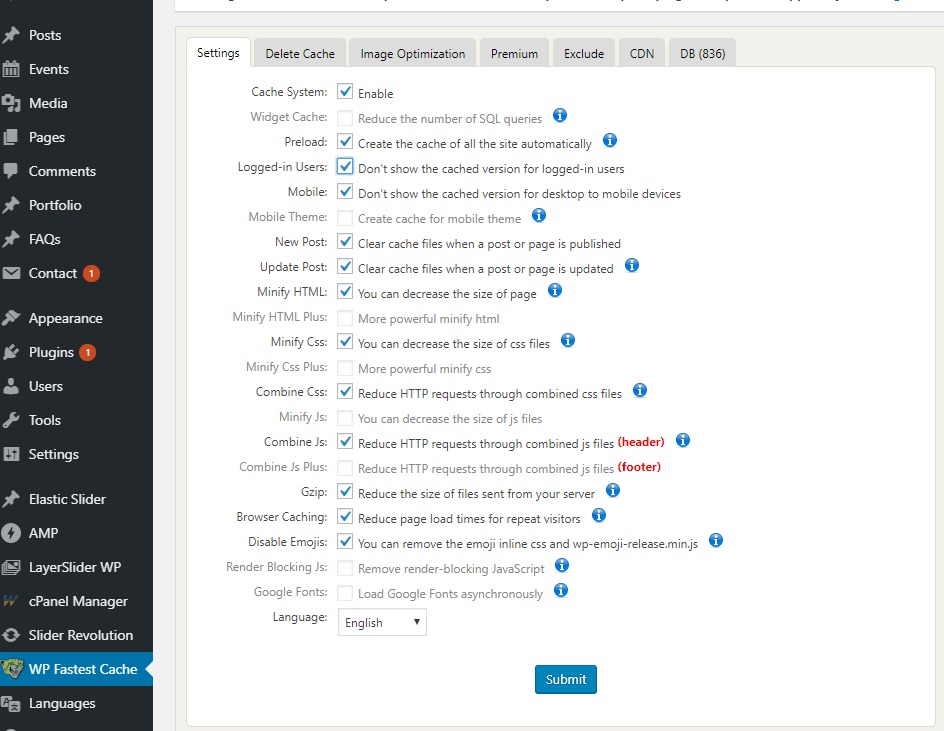Uncheck the Minify HTML checkbox
This screenshot has height=731, width=944.
pyautogui.click(x=345, y=291)
